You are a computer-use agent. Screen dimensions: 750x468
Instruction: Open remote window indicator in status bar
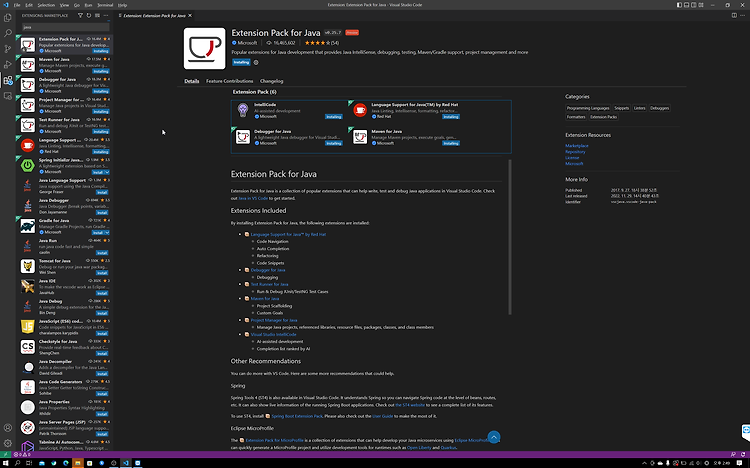(x=5, y=455)
